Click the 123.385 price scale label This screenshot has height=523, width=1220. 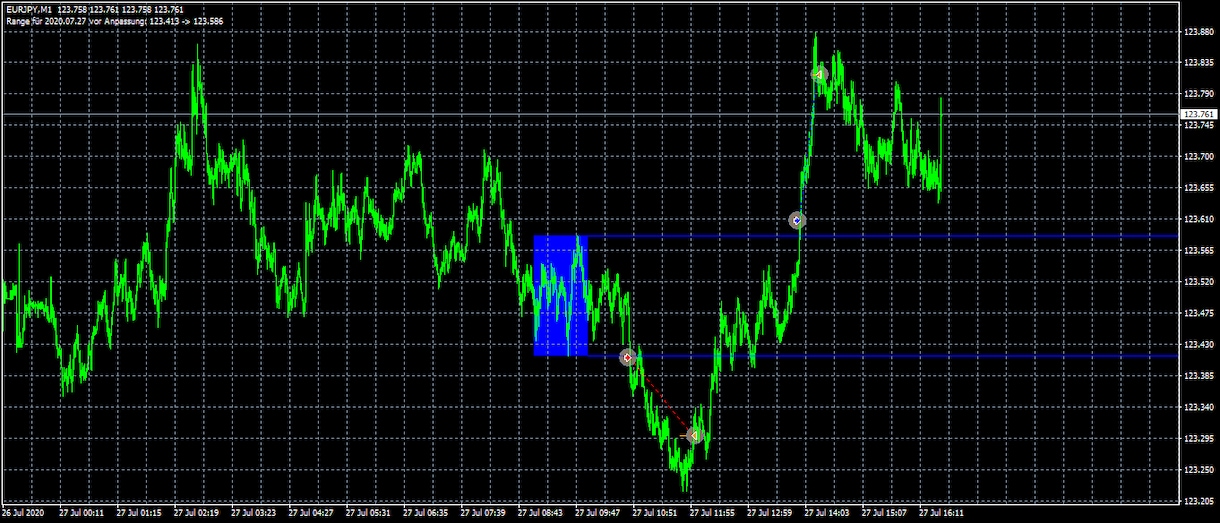[x=1199, y=376]
